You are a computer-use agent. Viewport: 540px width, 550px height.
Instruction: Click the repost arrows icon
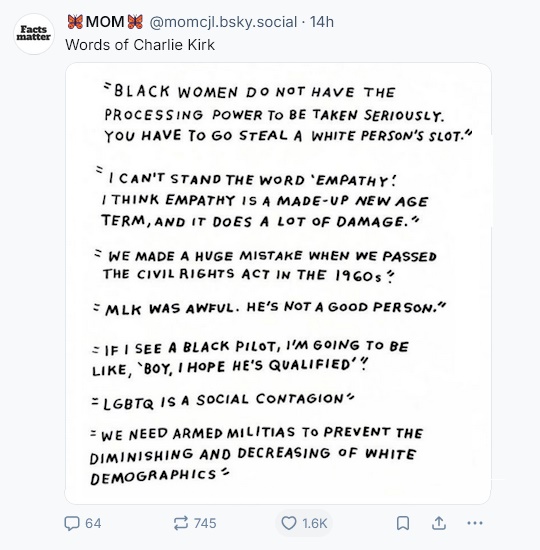coord(181,523)
